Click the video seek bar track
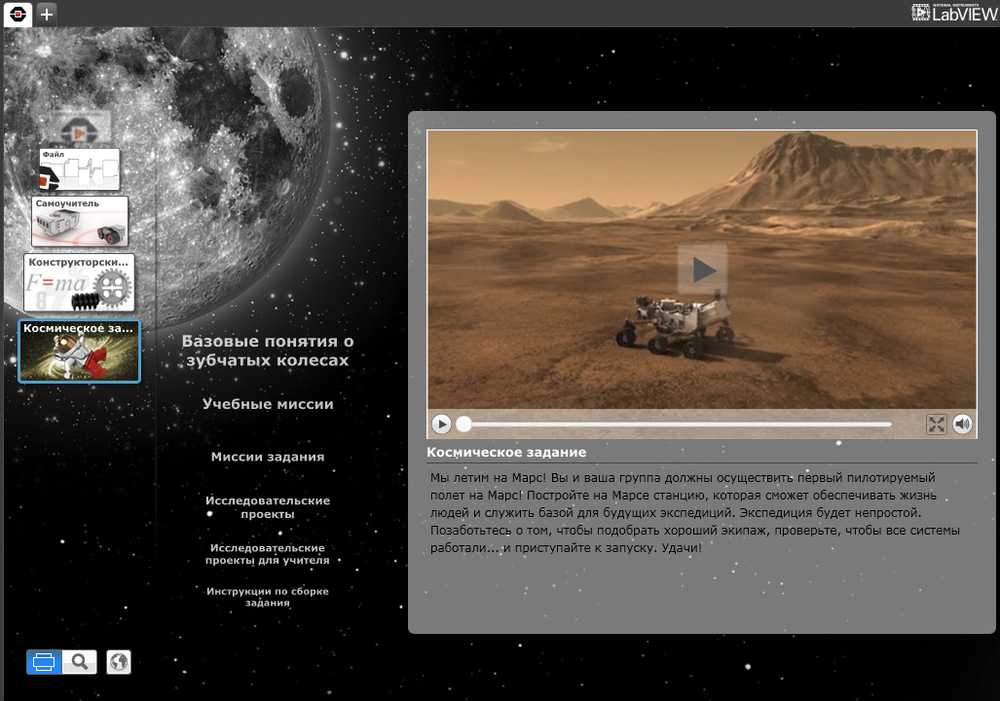 pos(680,424)
